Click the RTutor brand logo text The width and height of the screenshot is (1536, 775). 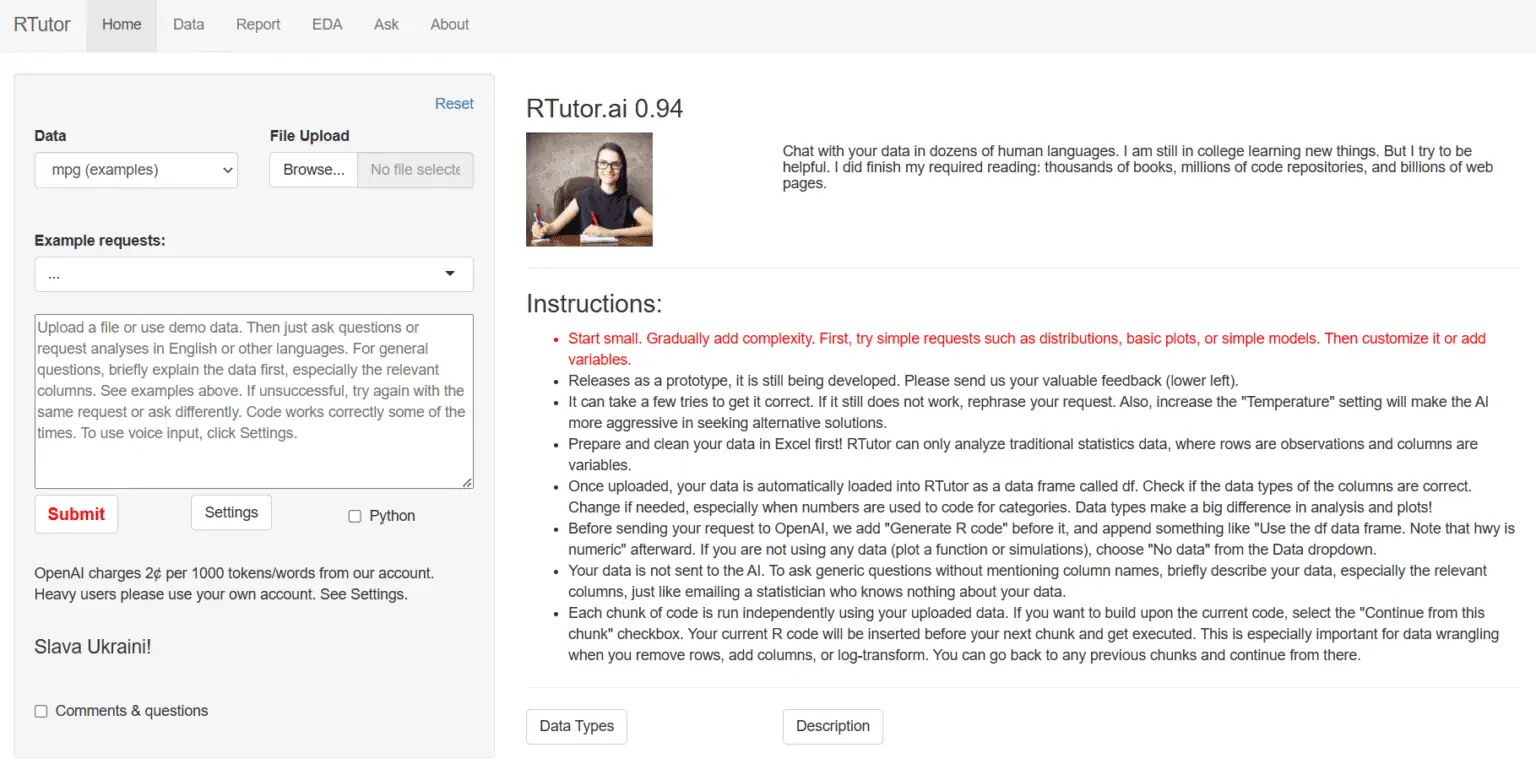[42, 24]
